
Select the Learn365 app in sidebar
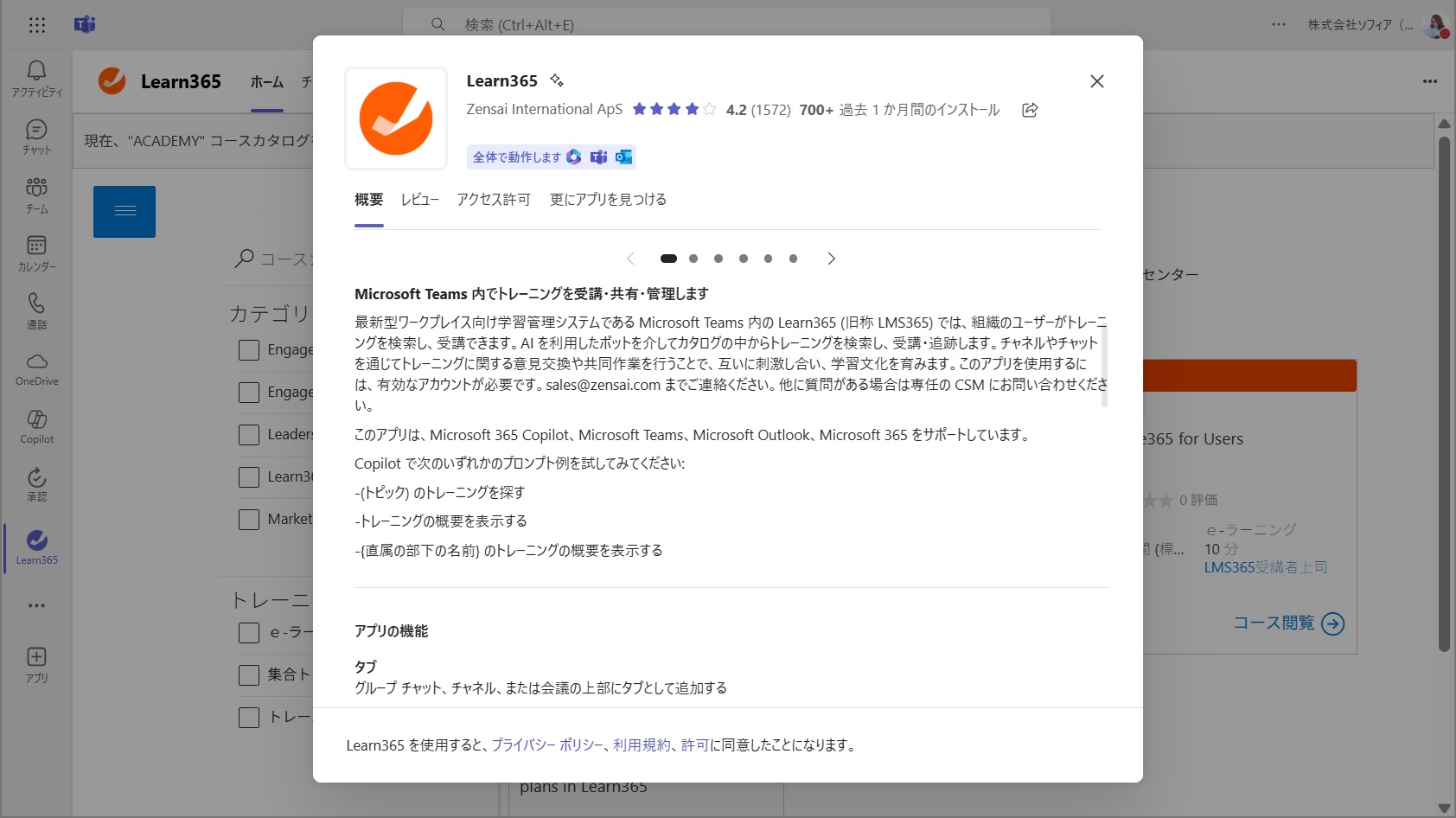(36, 547)
